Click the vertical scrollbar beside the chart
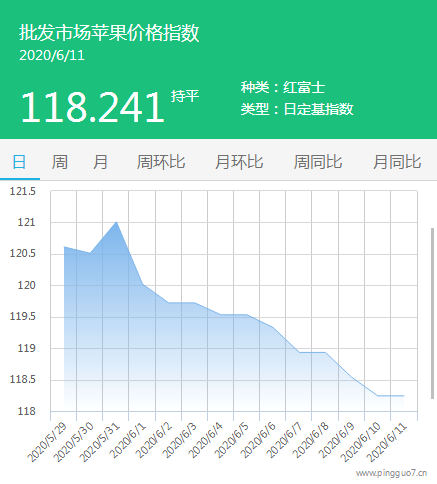The image size is (437, 484). [432, 313]
